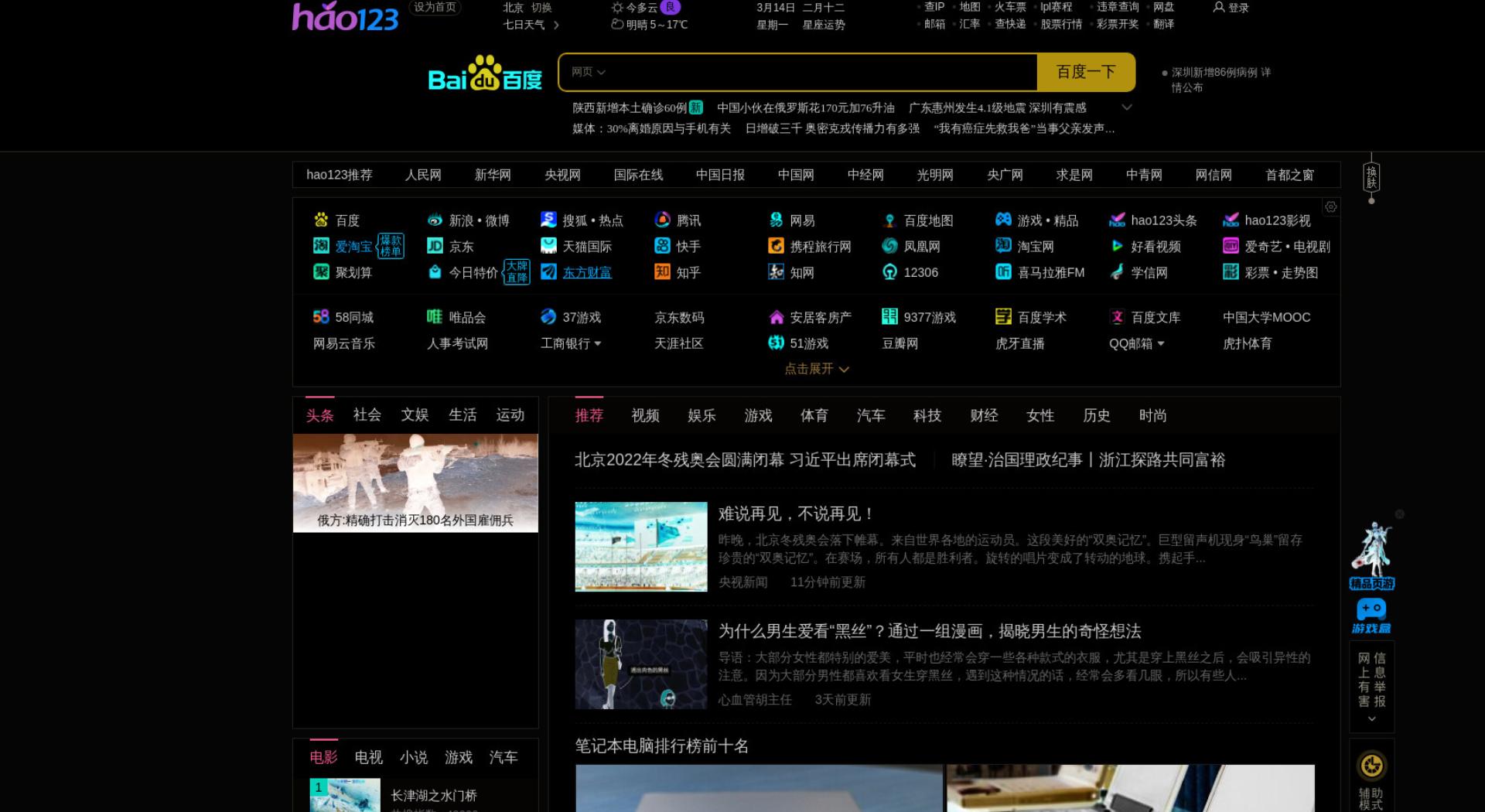Click the 百度一下 search button
Viewport: 1485px width, 812px height.
point(1086,72)
